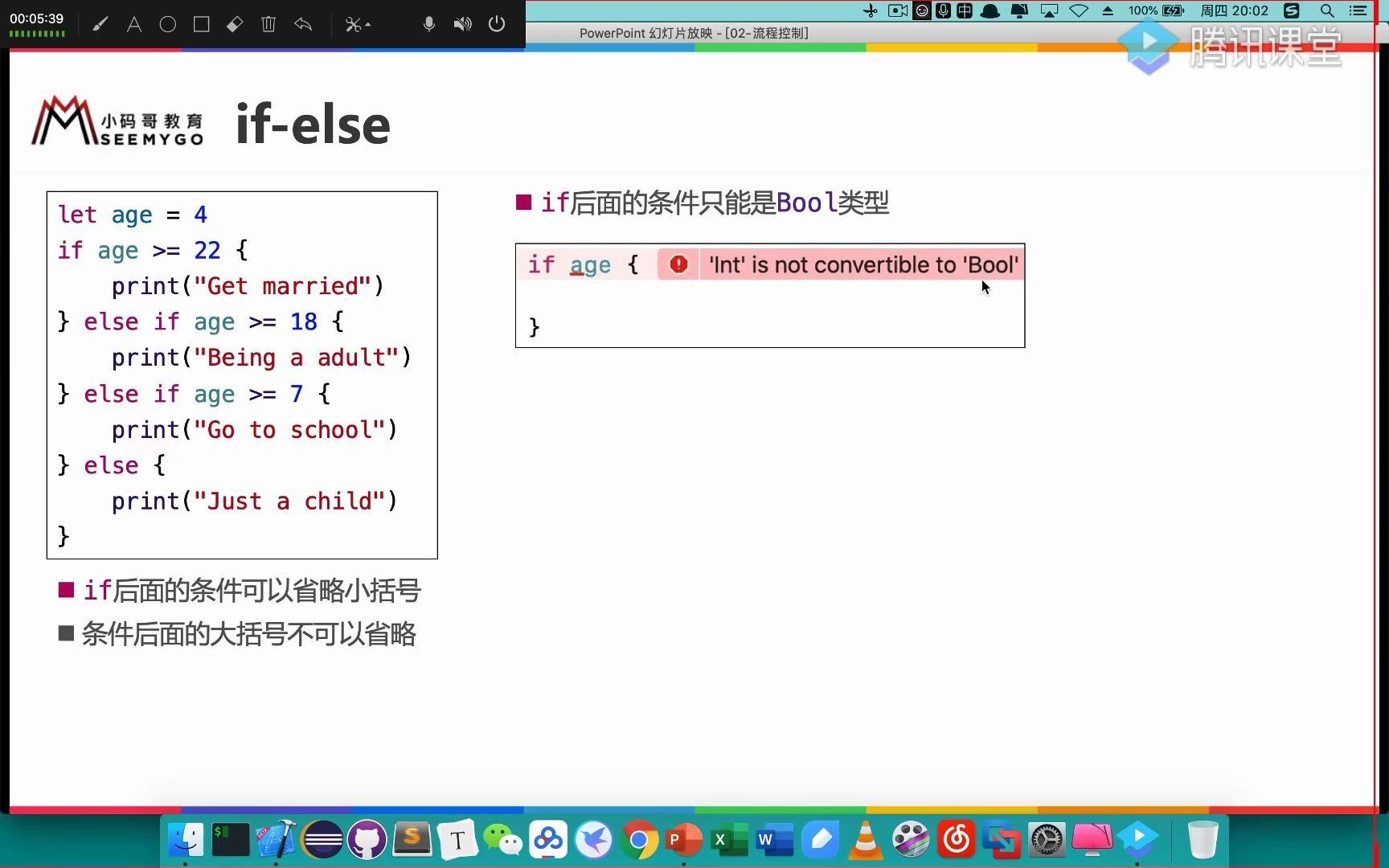Switch to PowerPoint in the dock

(x=683, y=840)
